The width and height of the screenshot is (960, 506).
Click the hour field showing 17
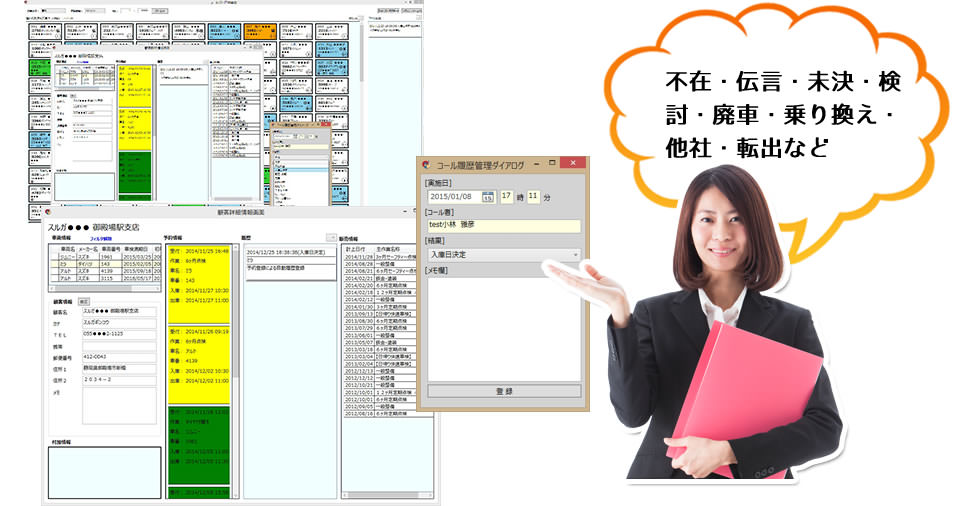click(506, 196)
